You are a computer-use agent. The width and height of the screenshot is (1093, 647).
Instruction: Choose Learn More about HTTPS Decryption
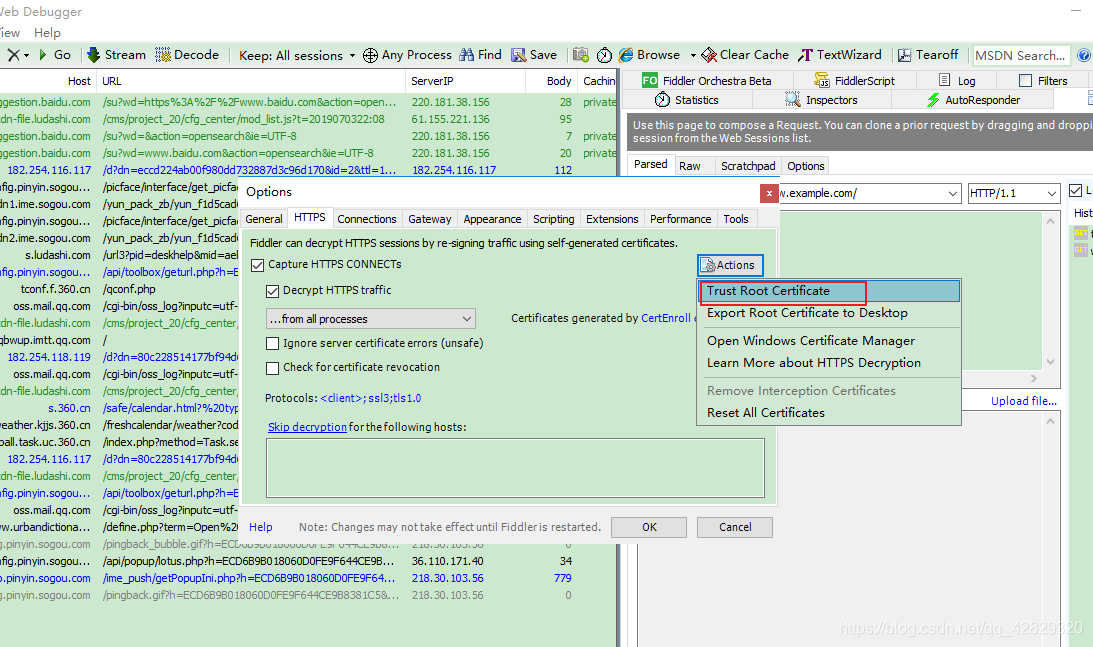[x=829, y=363]
